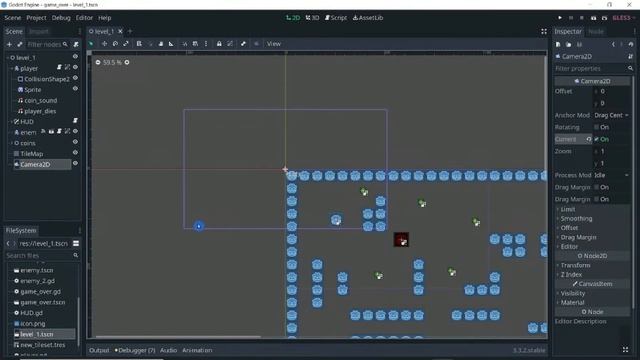Expand the Smoothing section
This screenshot has height=360, width=640.
click(576, 218)
